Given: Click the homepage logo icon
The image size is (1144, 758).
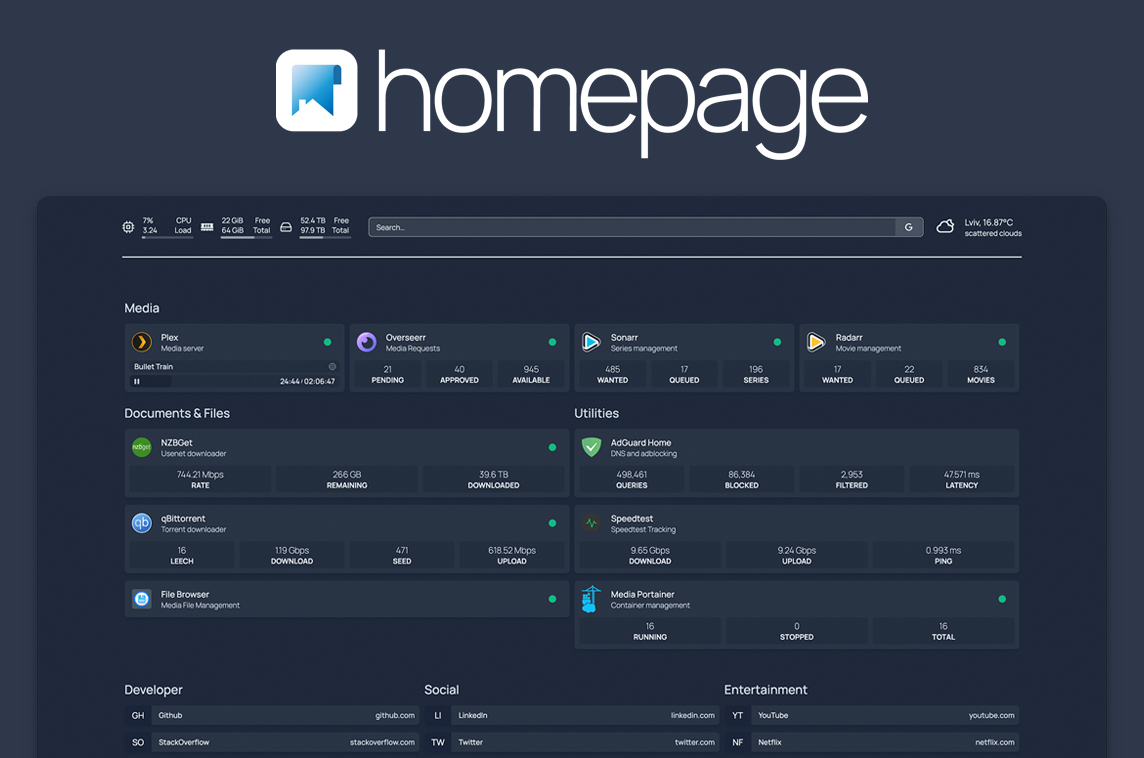Looking at the screenshot, I should (x=317, y=90).
